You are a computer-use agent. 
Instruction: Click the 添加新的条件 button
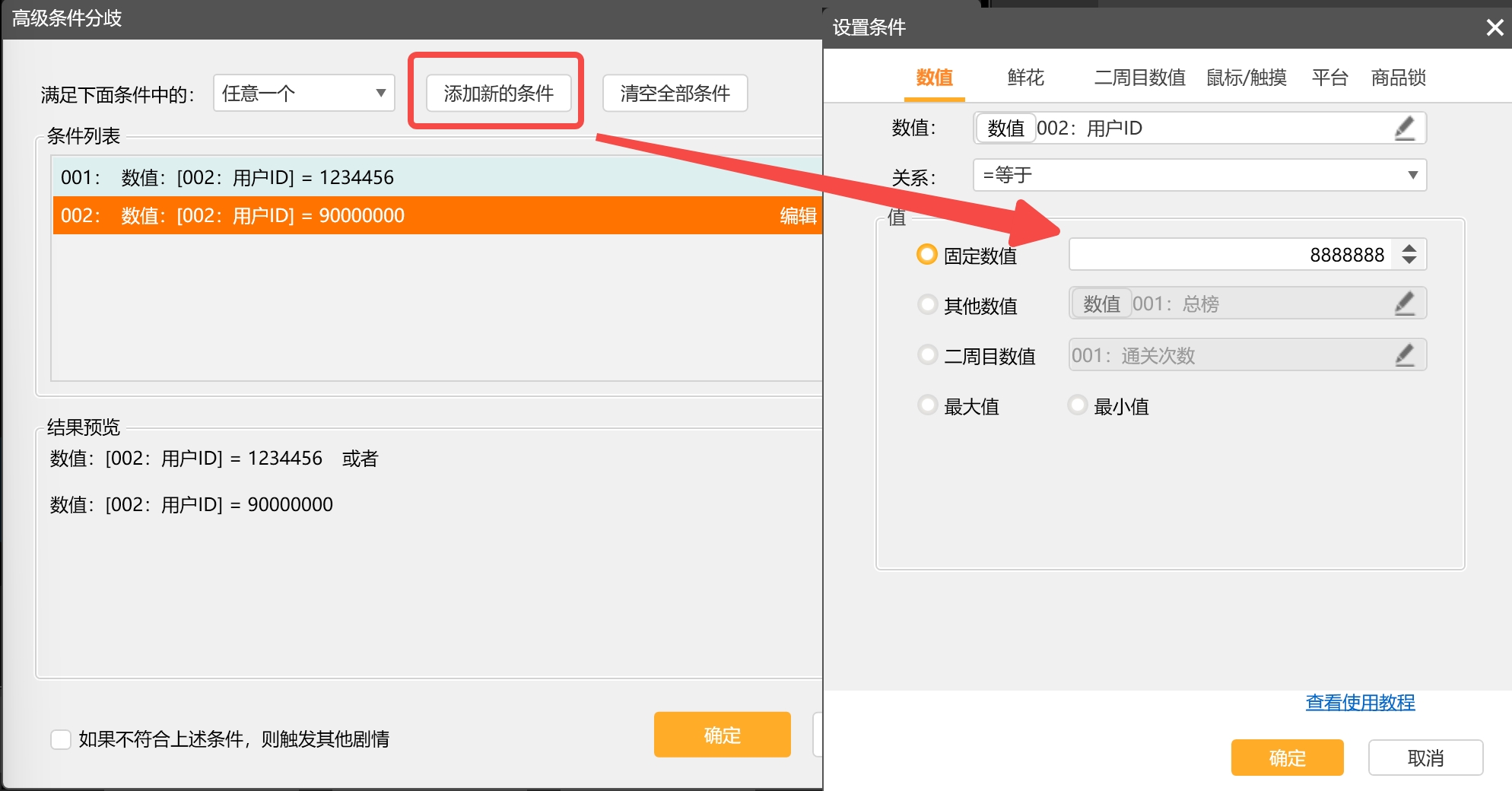click(498, 94)
